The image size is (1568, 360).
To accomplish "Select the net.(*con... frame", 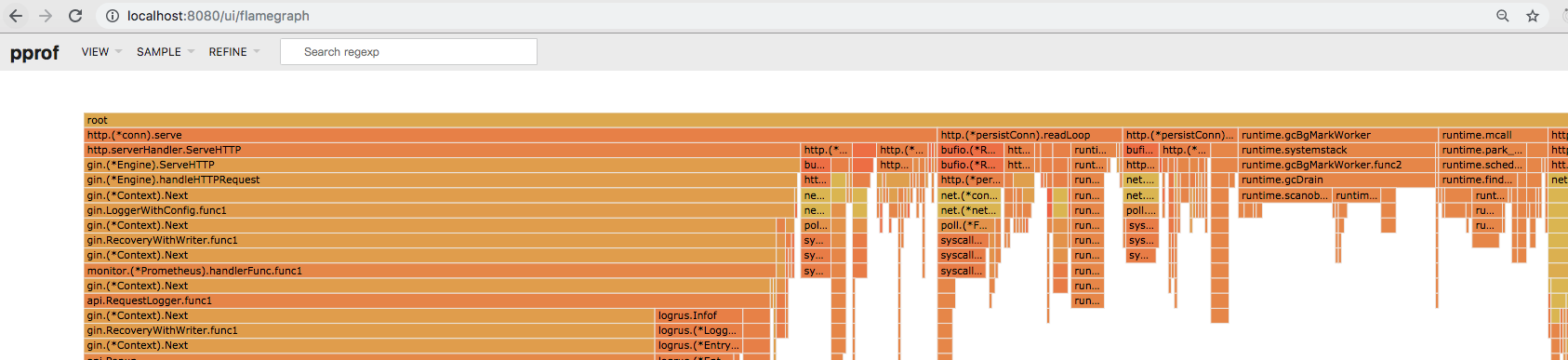I will 970,195.
